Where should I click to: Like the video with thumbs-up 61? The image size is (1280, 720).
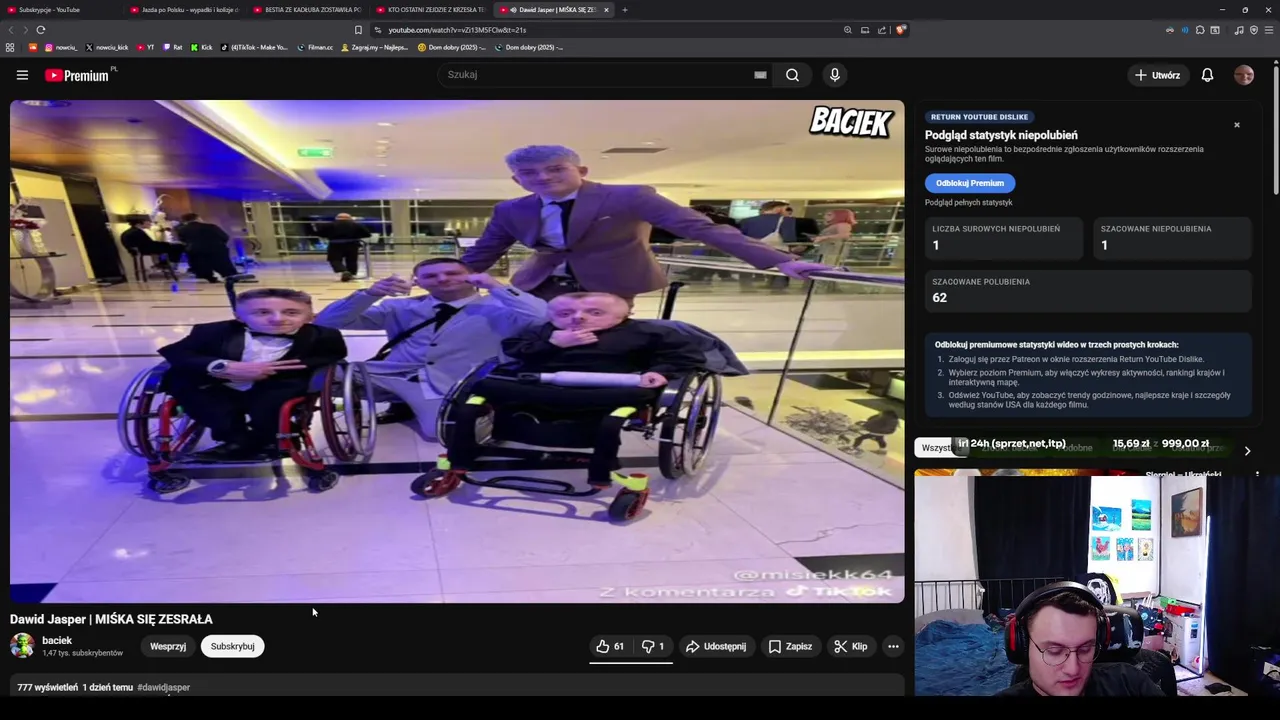(610, 646)
